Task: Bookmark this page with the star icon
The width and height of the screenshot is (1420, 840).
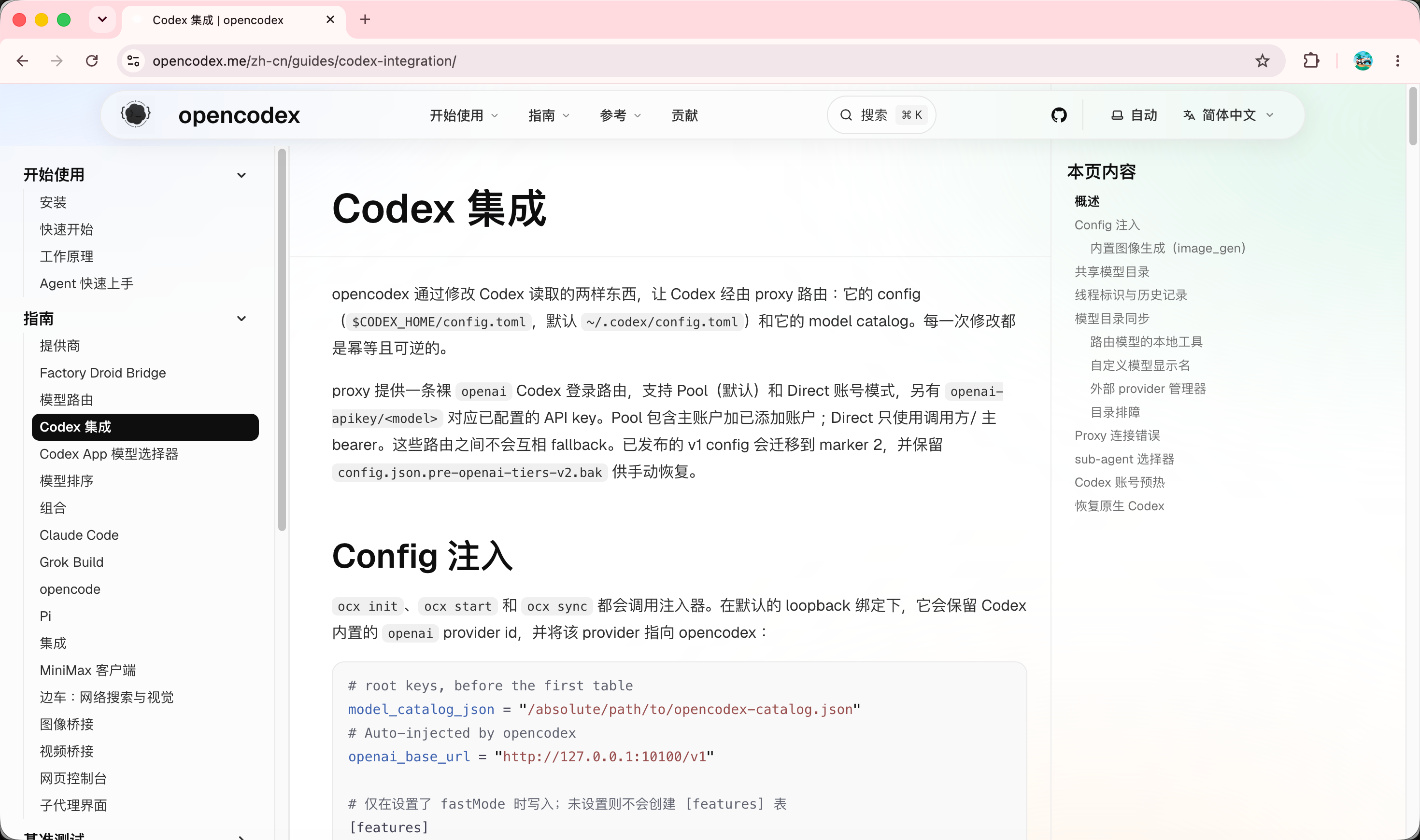Action: point(1262,60)
